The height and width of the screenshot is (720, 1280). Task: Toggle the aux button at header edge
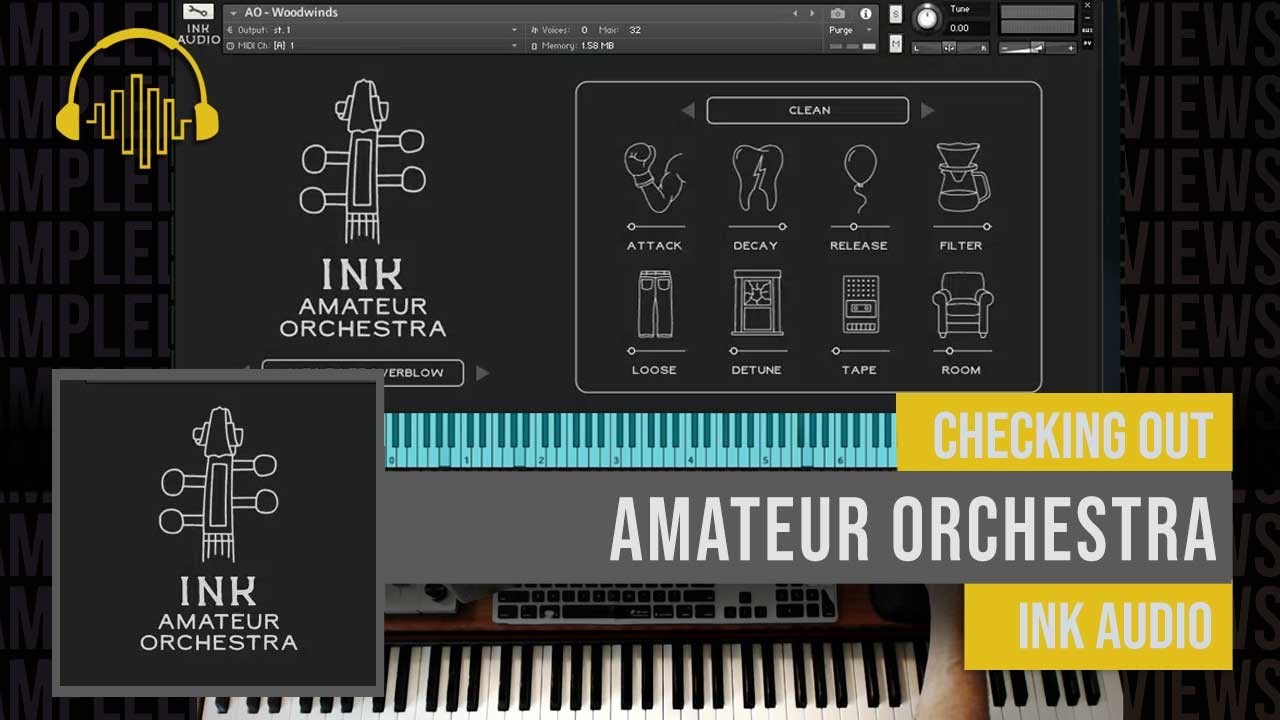(x=1087, y=30)
